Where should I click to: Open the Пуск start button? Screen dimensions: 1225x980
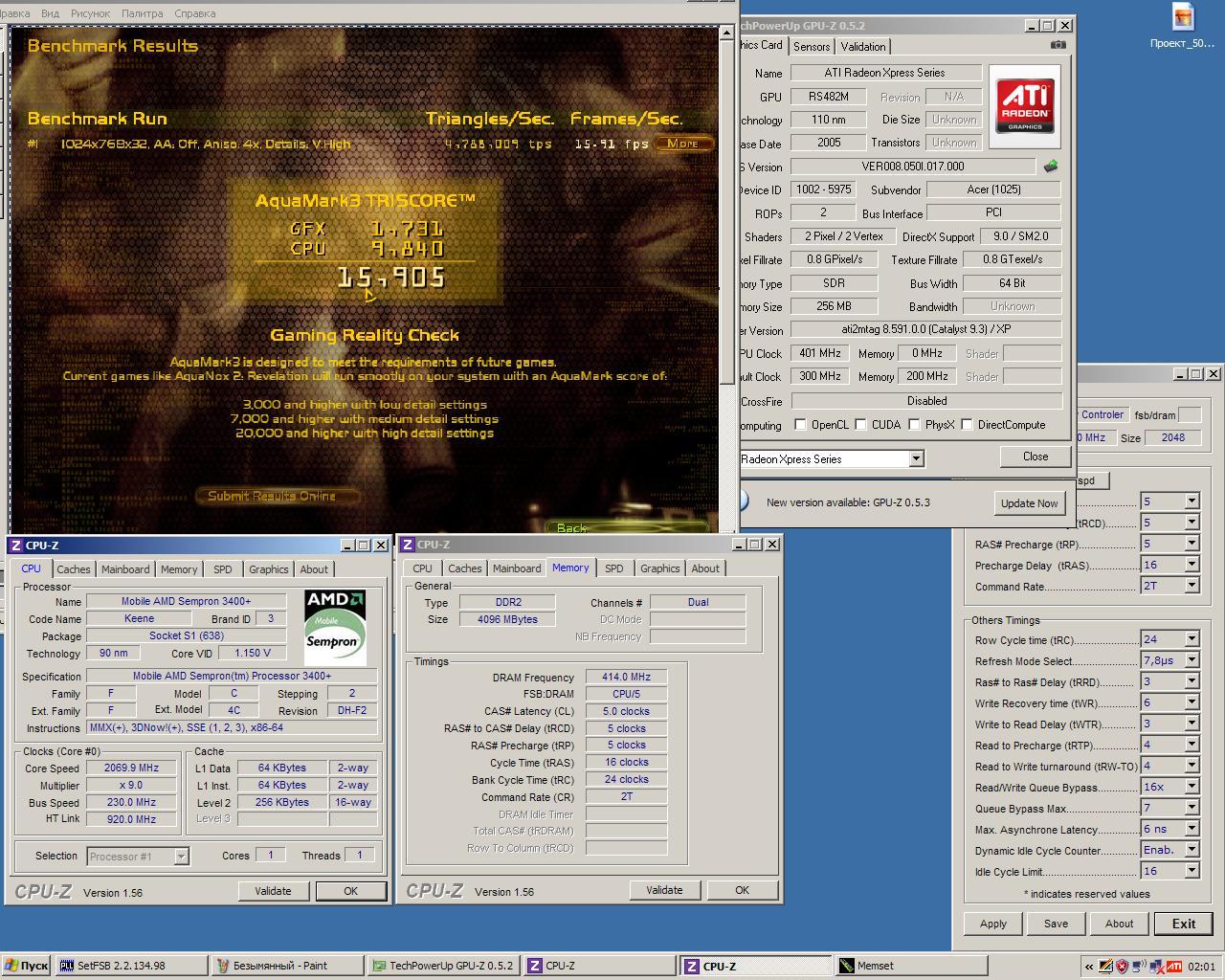point(26,966)
